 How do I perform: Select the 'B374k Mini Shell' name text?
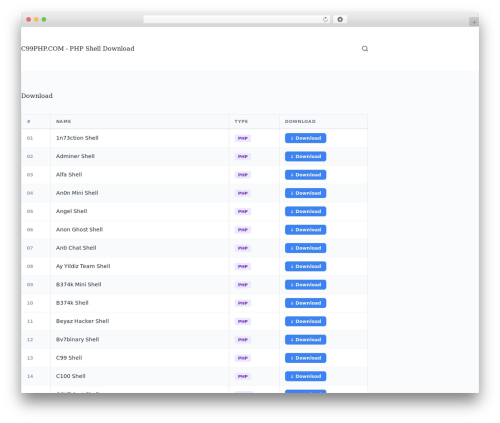78,285
